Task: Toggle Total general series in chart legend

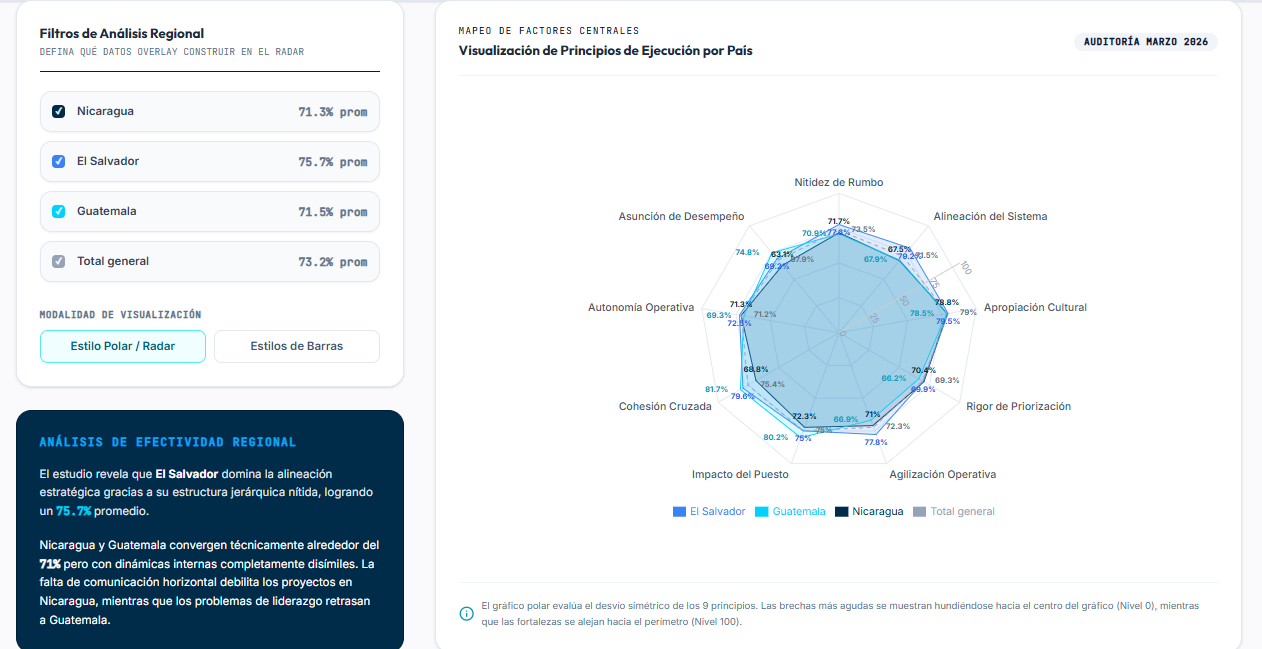Action: (x=954, y=511)
